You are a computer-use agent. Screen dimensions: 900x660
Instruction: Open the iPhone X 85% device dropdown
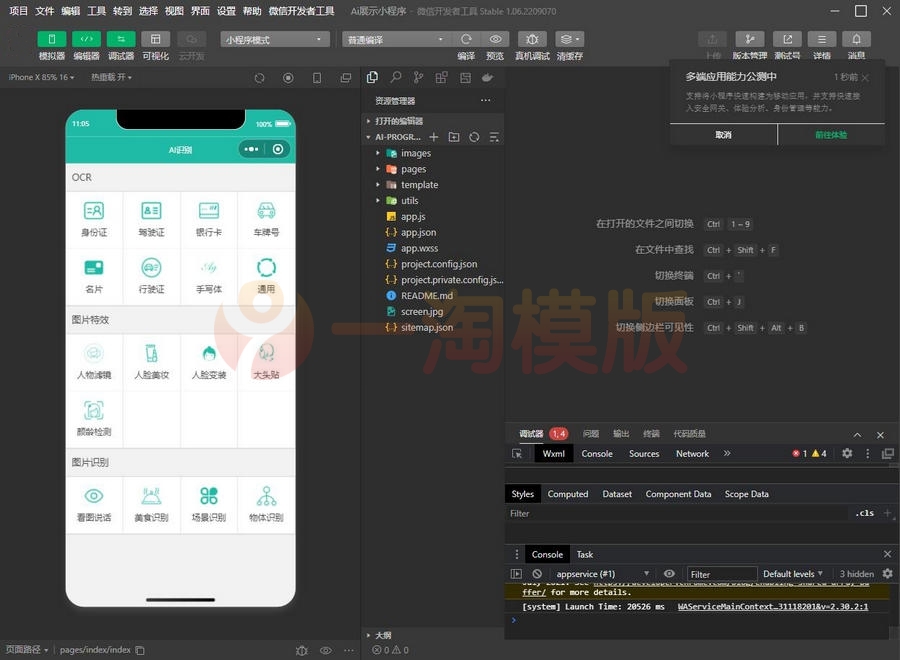point(41,77)
